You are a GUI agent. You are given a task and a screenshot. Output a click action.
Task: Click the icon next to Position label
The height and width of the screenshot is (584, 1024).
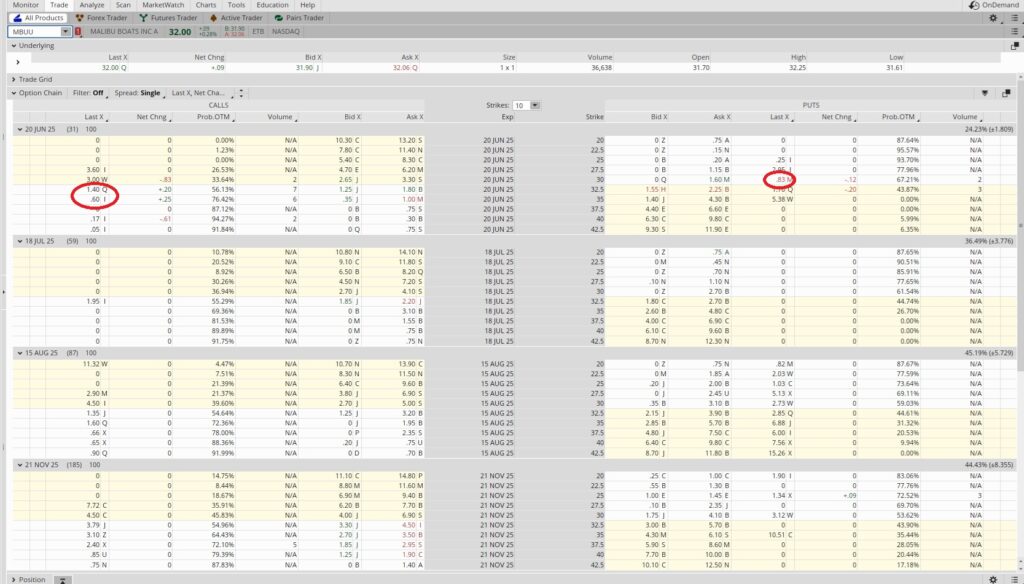[63, 580]
